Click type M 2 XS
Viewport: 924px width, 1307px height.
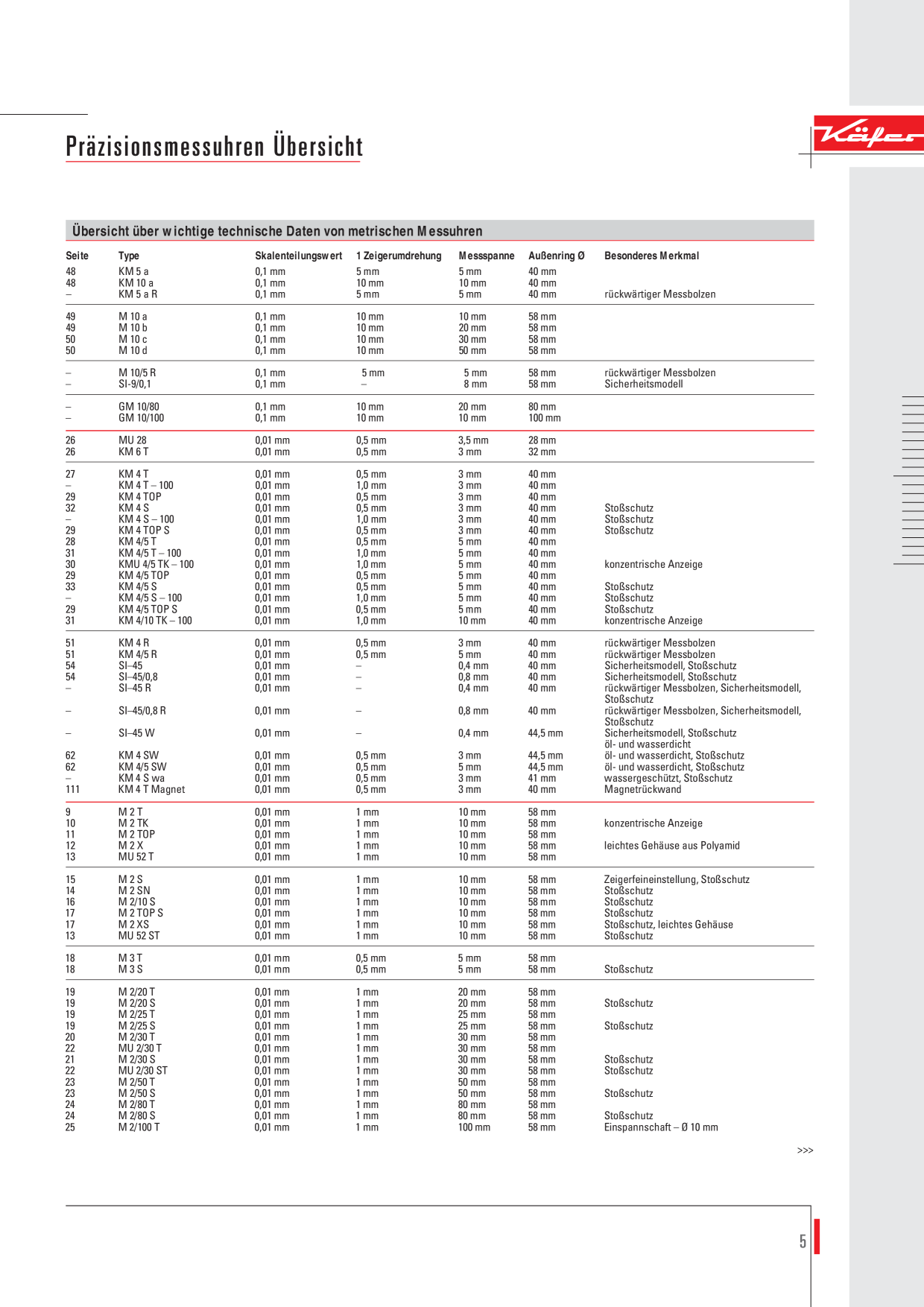(133, 925)
